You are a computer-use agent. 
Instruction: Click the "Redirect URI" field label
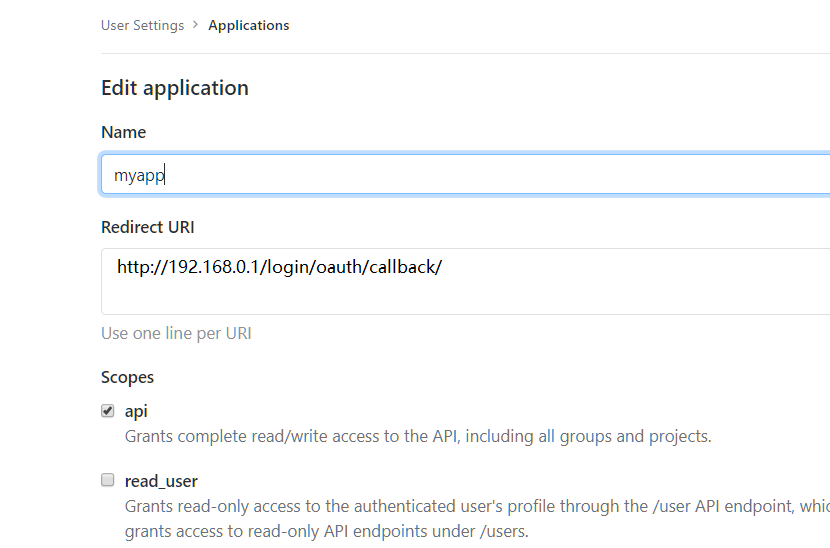[147, 227]
